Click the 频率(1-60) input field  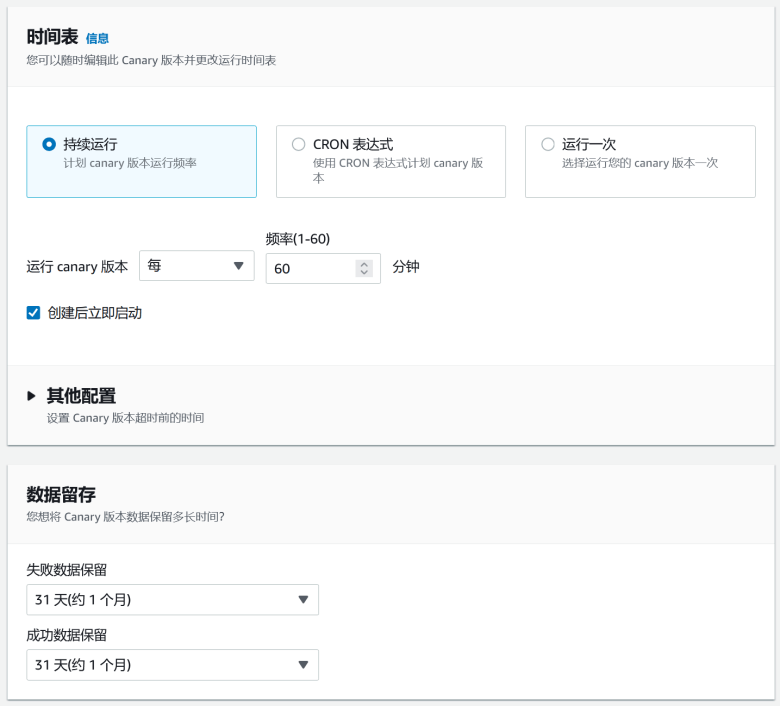coord(310,268)
